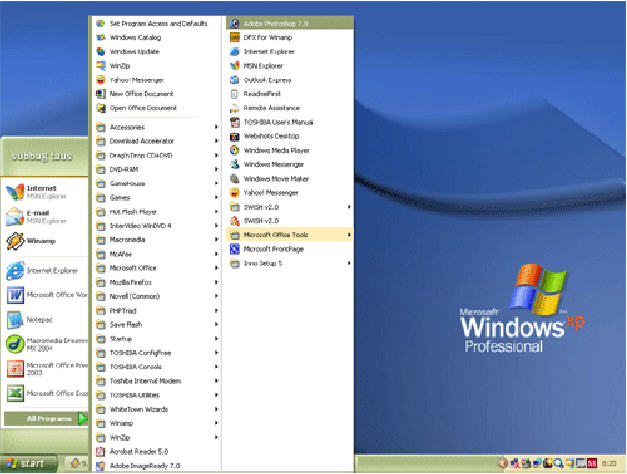Open New Office Document icon
Viewport: 627px width, 474px height.
click(101, 94)
